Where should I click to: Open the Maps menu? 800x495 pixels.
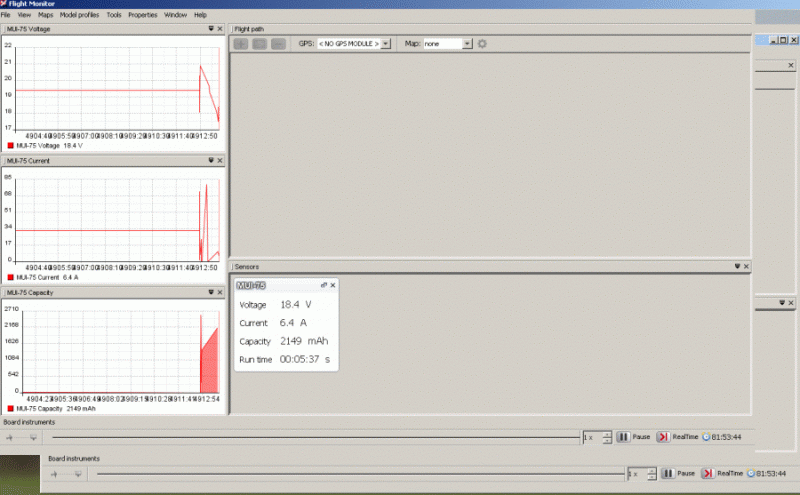(x=45, y=15)
